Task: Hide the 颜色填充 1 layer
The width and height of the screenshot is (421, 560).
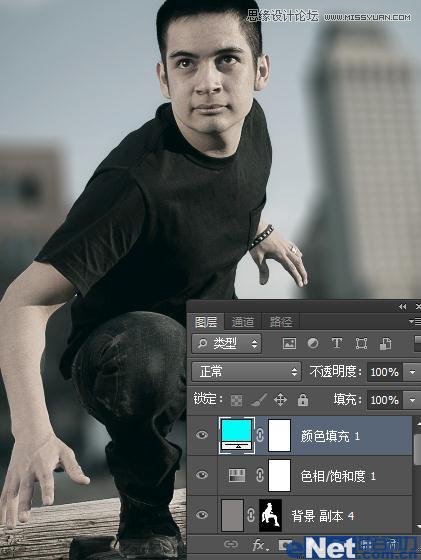Action: pyautogui.click(x=202, y=435)
